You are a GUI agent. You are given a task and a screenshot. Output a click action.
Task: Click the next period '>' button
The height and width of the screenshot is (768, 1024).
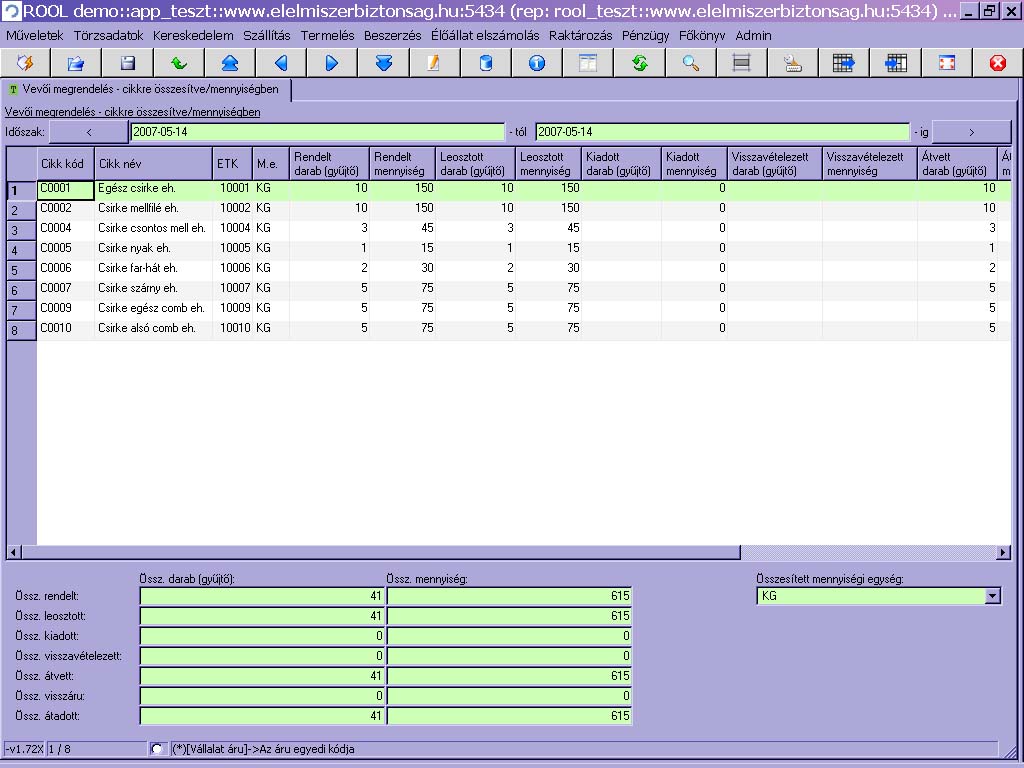[970, 132]
